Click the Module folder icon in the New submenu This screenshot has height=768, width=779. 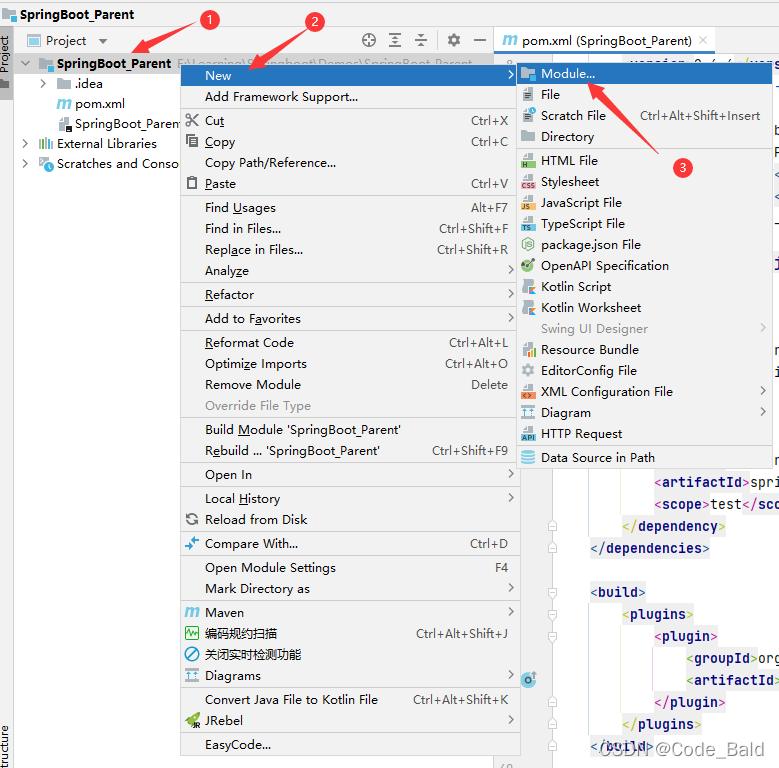(528, 74)
